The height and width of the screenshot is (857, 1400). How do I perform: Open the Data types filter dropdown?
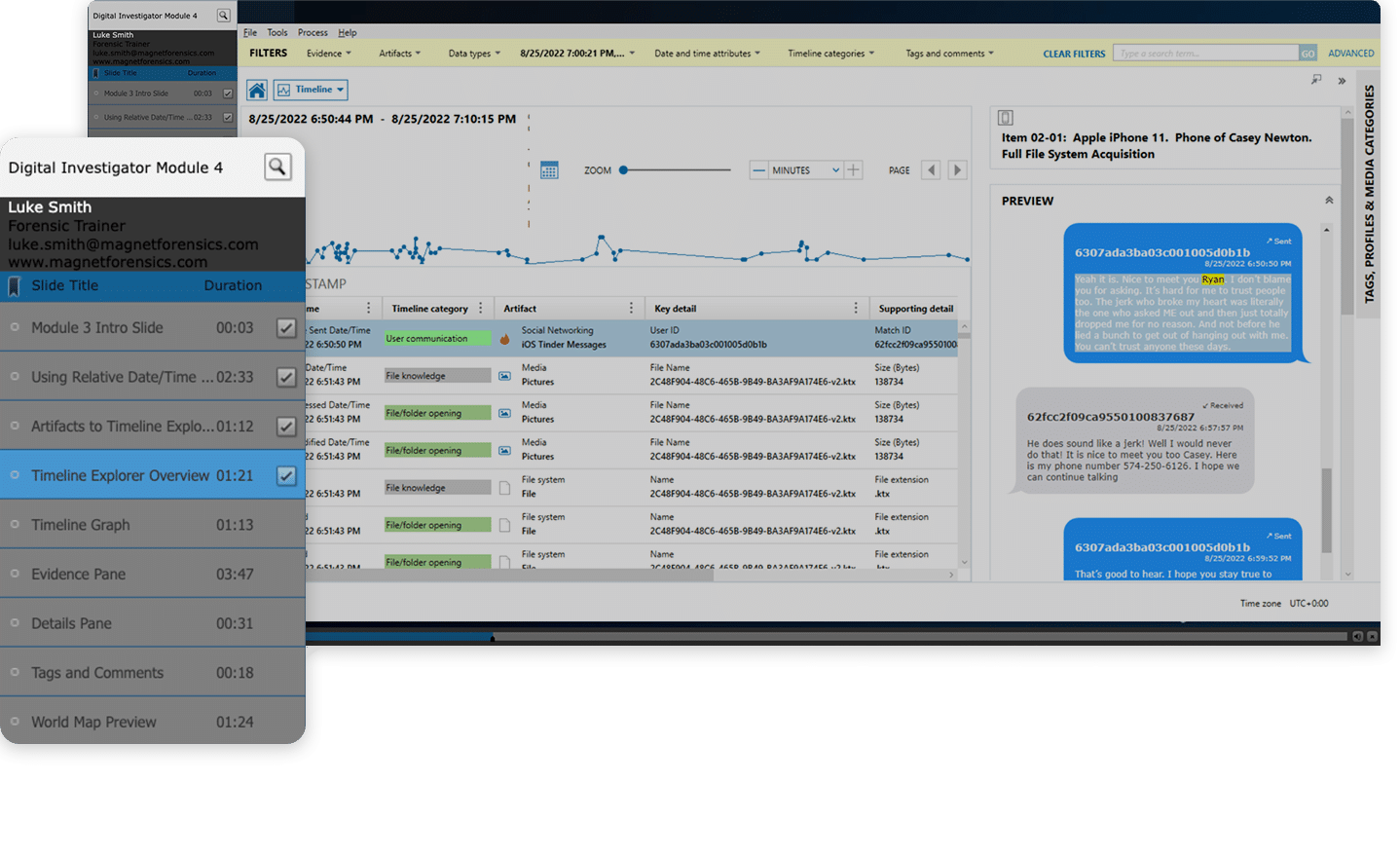(x=474, y=54)
